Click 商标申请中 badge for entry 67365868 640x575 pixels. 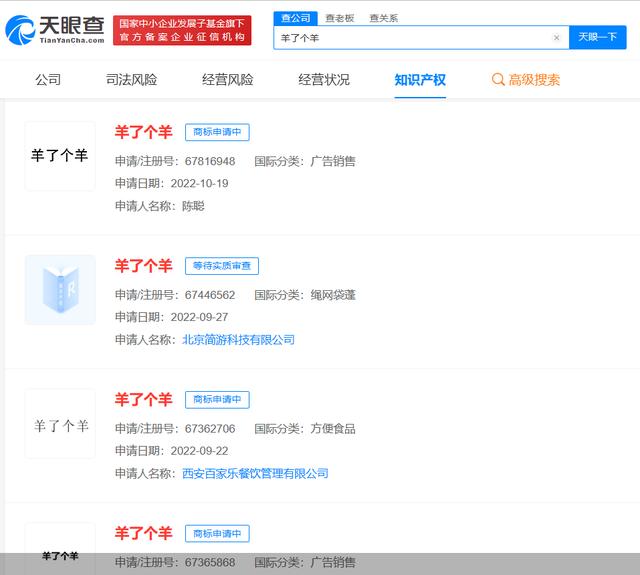pos(217,534)
